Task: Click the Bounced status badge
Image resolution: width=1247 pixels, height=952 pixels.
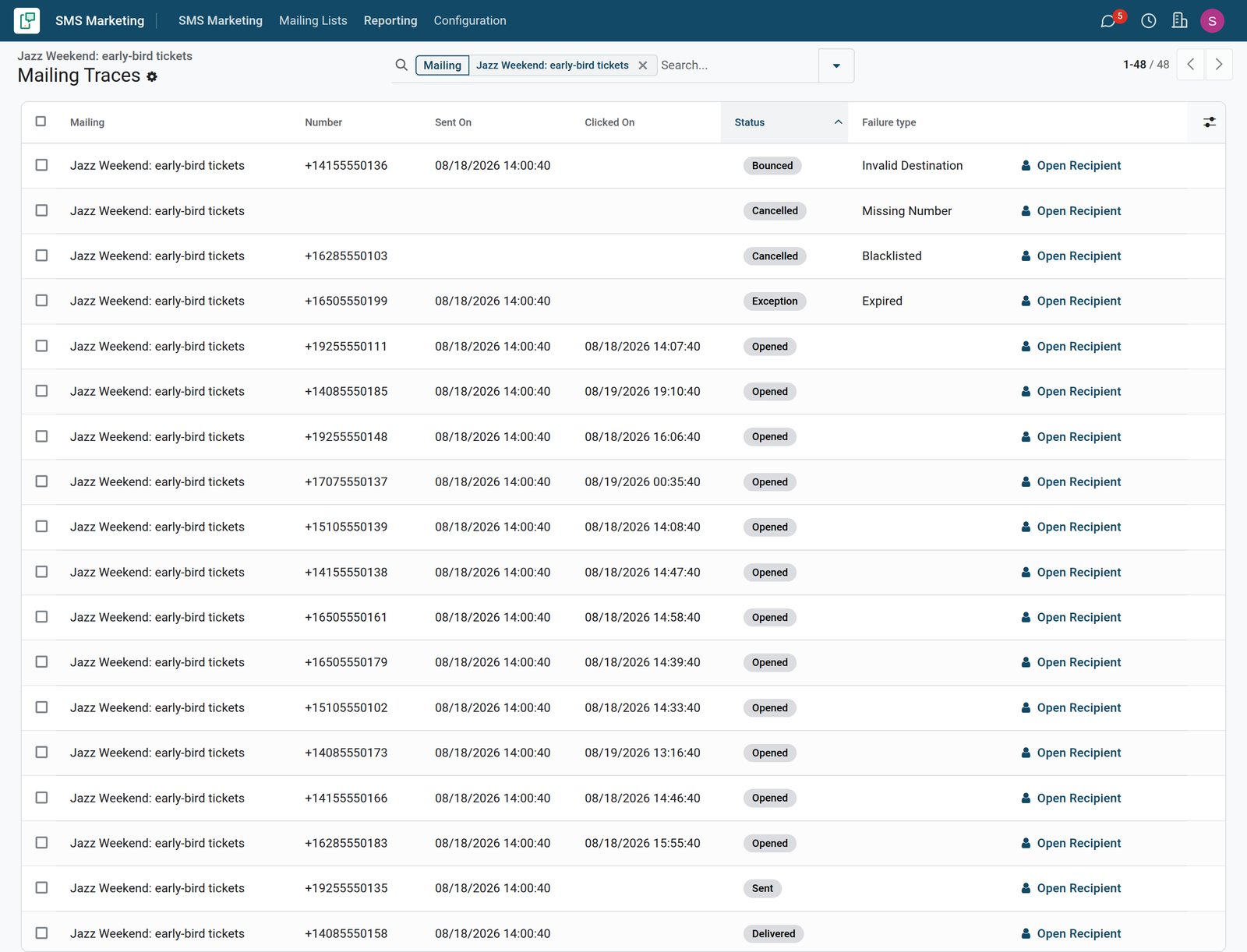Action: tap(772, 165)
